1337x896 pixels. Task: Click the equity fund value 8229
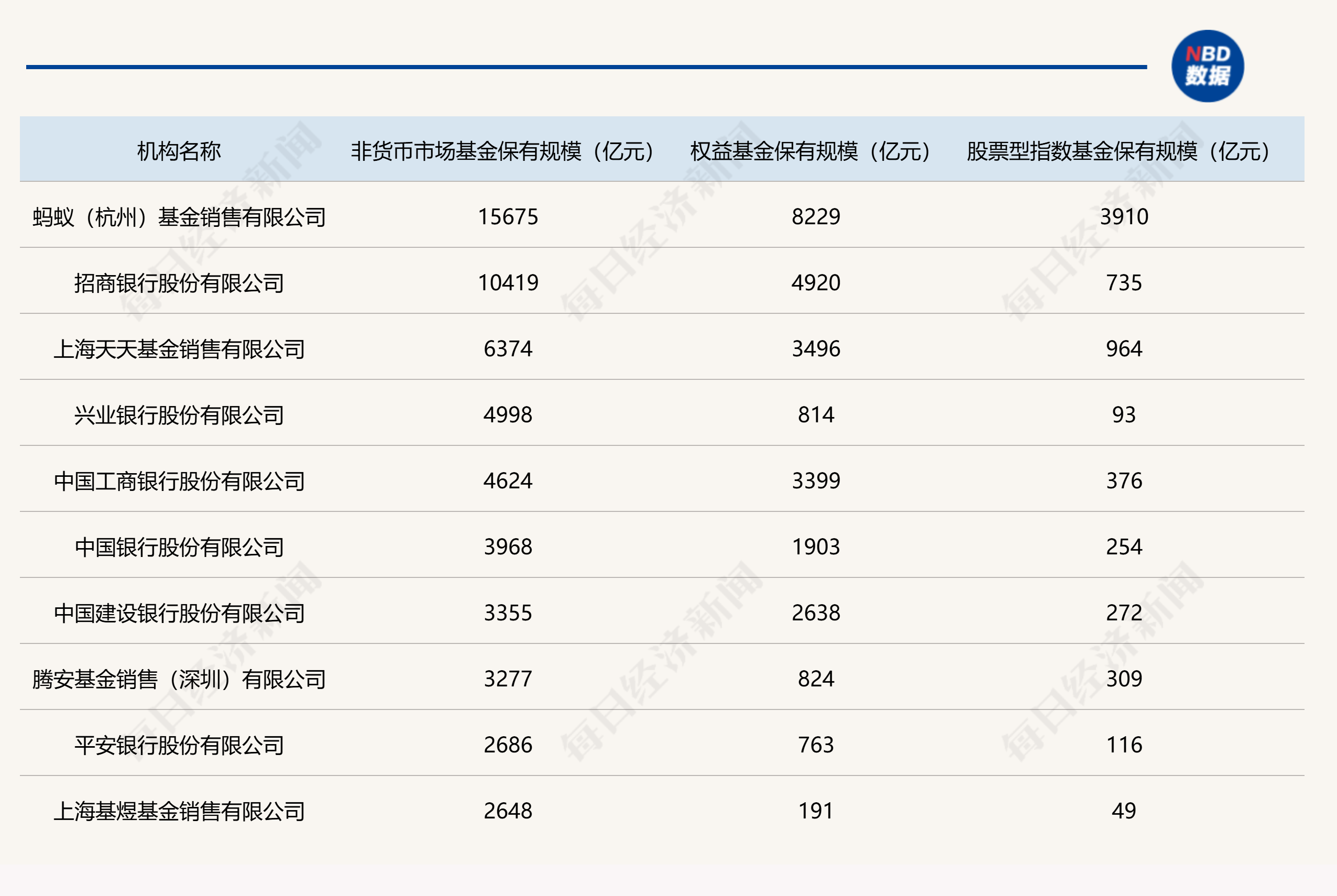[815, 217]
